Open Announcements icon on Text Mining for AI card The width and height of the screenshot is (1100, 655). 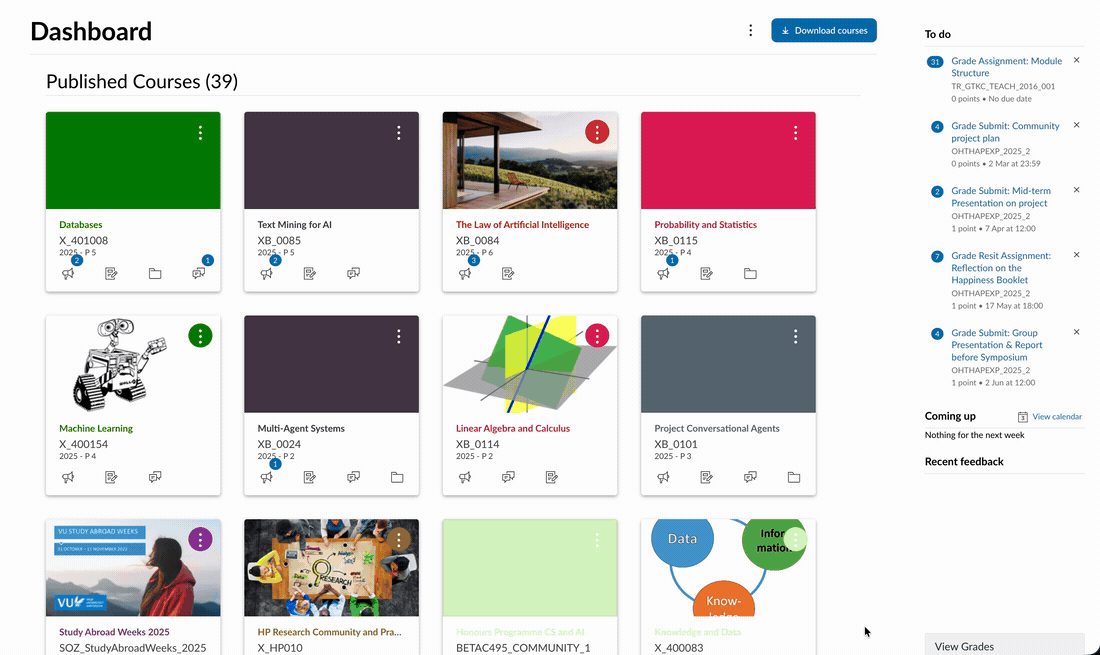coord(267,274)
